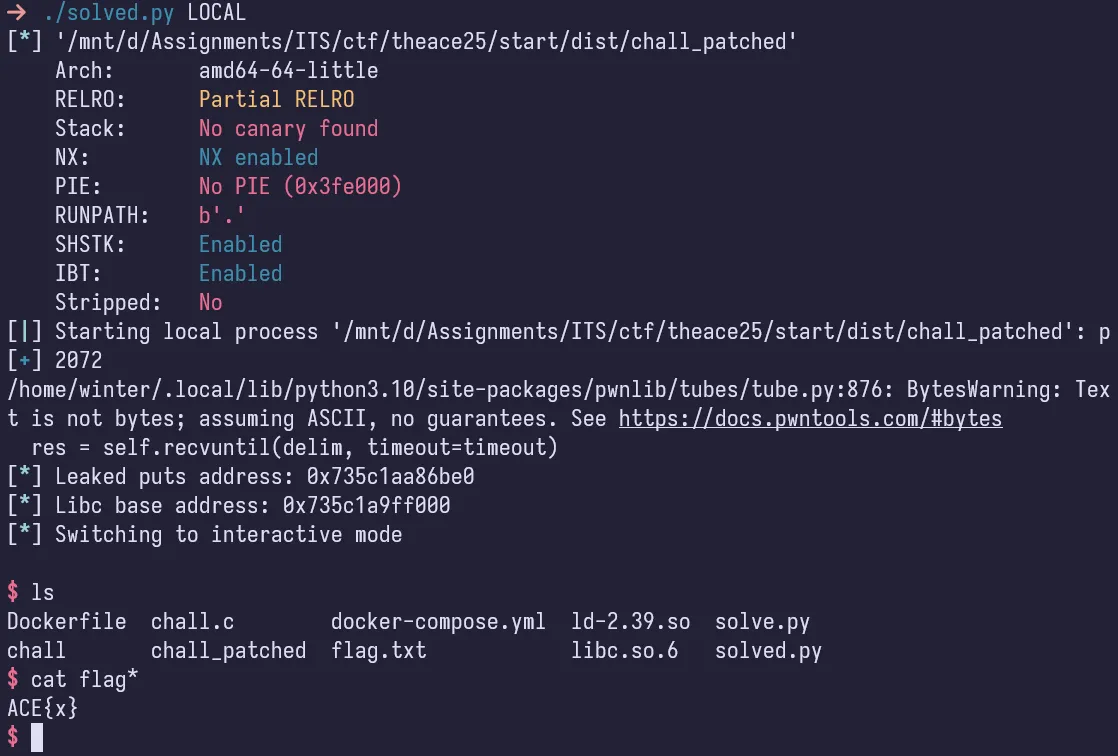Viewport: 1118px width, 756px height.
Task: Click the leaked puts address 0x735c1aa86be0
Action: pyautogui.click(x=378, y=476)
